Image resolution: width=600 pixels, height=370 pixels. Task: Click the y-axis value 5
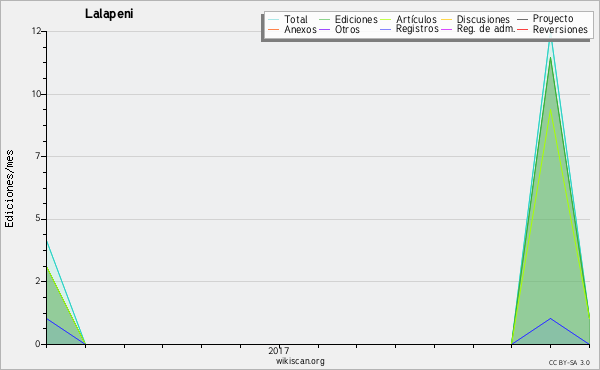pos(38,218)
